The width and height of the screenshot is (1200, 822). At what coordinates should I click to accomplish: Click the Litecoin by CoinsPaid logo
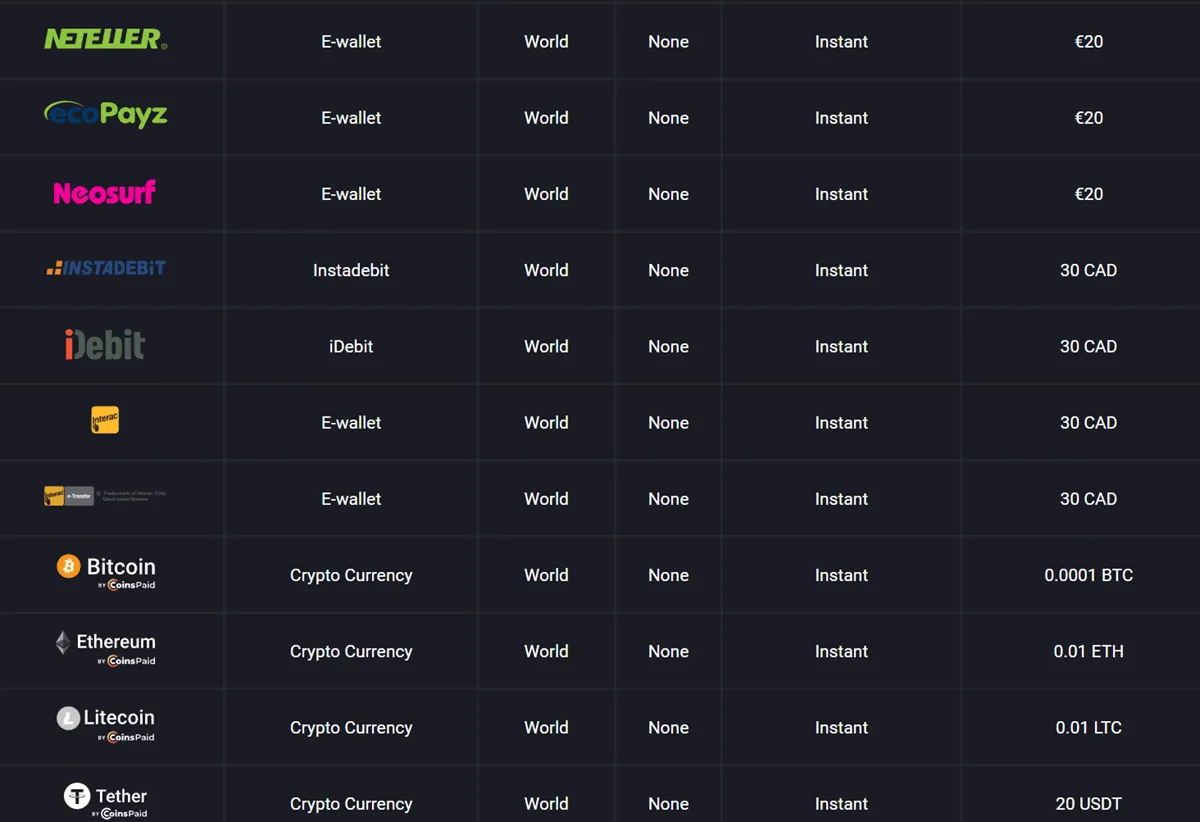(x=106, y=725)
